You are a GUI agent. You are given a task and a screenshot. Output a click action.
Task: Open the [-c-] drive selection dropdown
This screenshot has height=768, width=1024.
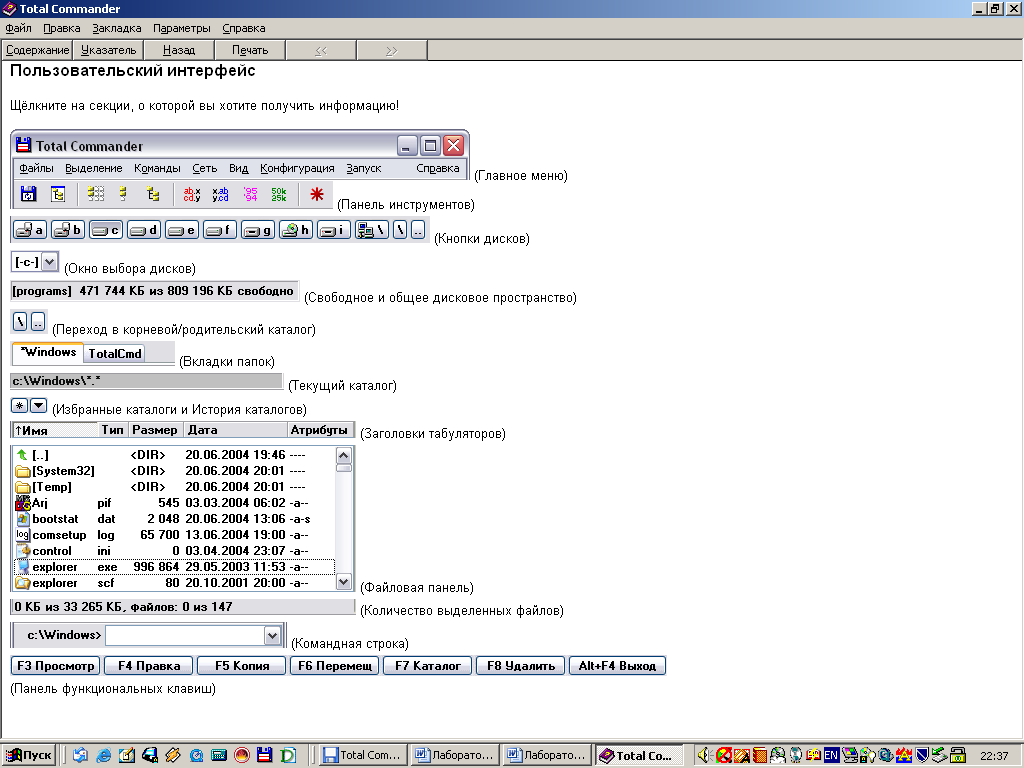click(50, 262)
